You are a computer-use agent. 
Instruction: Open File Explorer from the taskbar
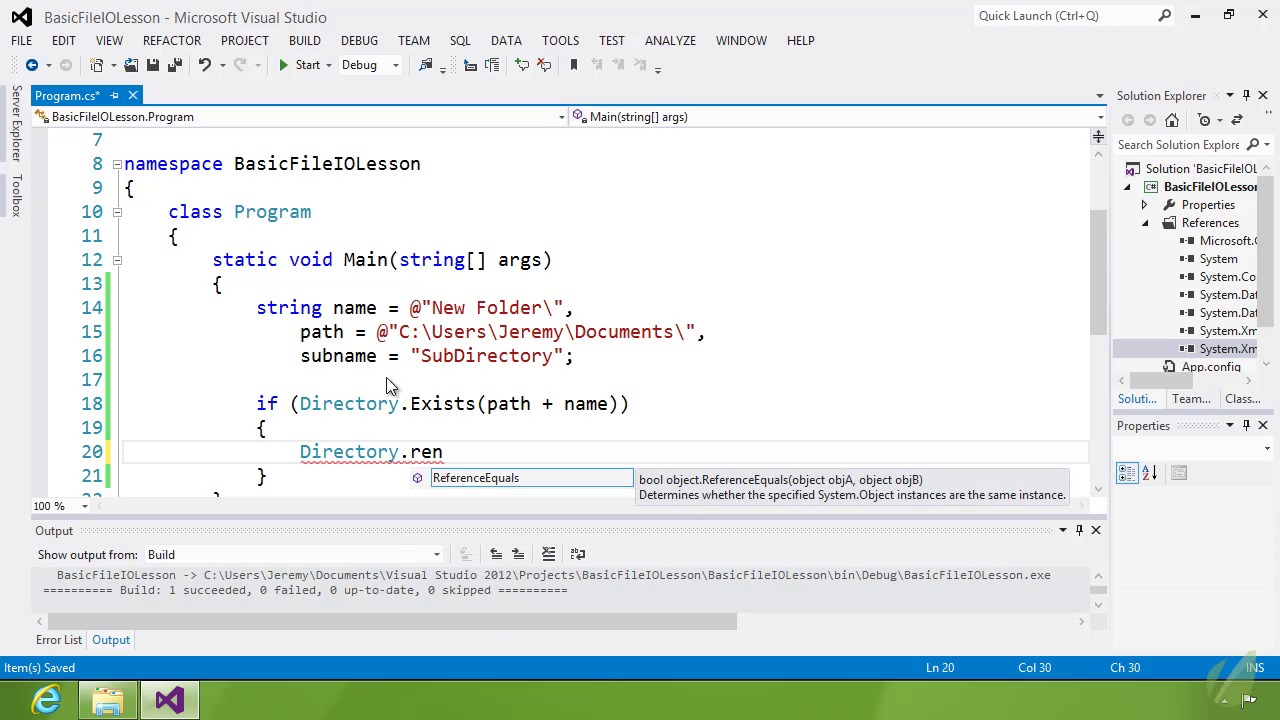[108, 700]
